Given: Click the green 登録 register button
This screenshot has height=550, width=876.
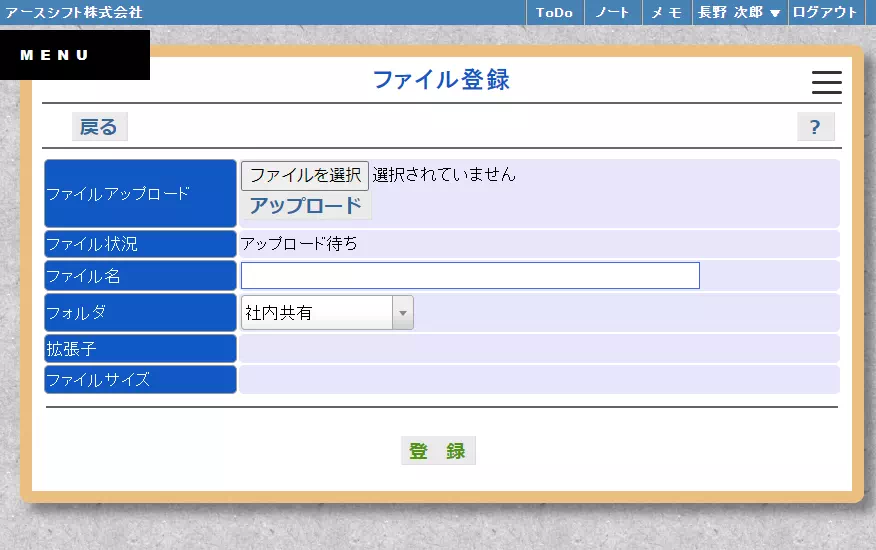Looking at the screenshot, I should (x=438, y=451).
